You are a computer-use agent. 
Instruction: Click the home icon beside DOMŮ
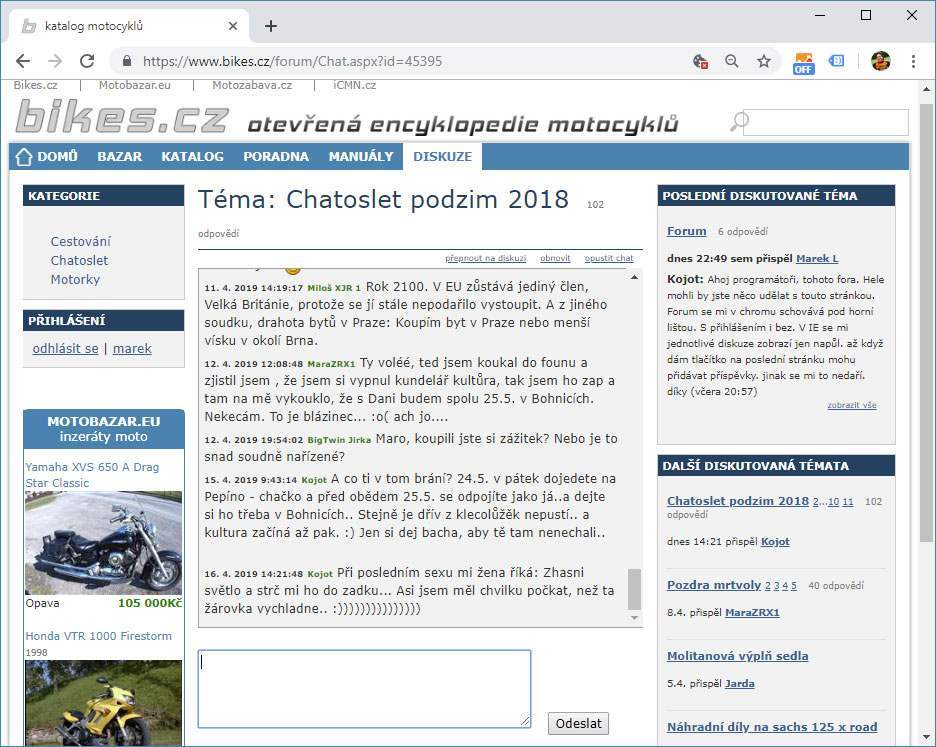click(x=25, y=156)
